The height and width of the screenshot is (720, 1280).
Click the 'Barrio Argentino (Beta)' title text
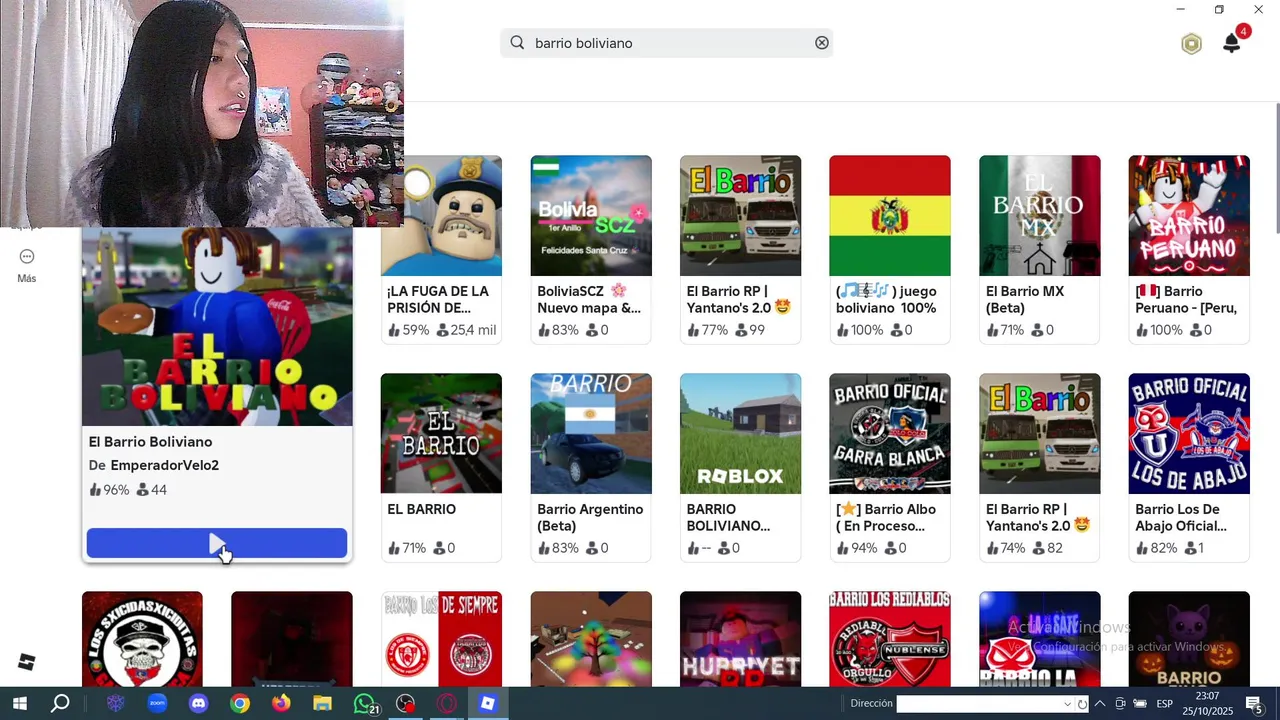pos(590,517)
